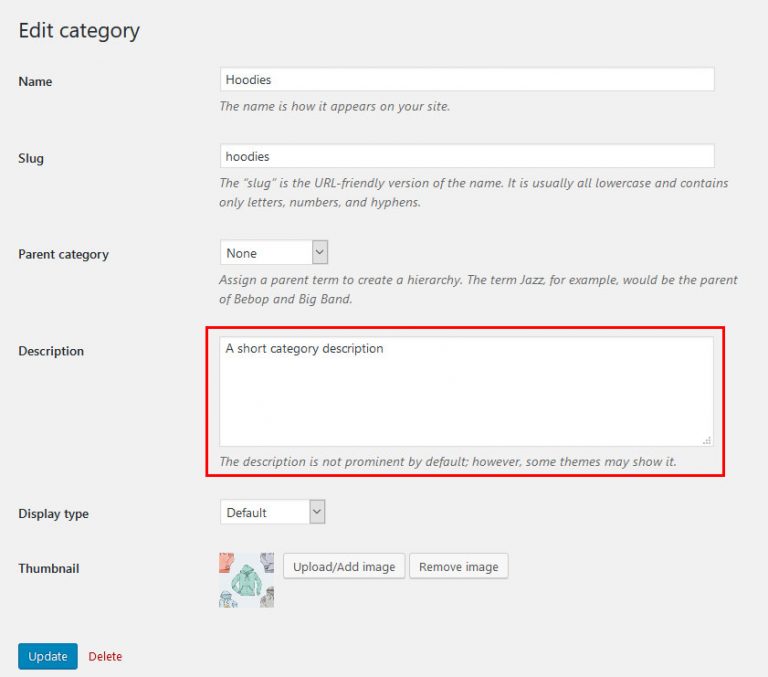This screenshot has height=677, width=768.
Task: Click the help text below the Description box
Action: tap(447, 462)
